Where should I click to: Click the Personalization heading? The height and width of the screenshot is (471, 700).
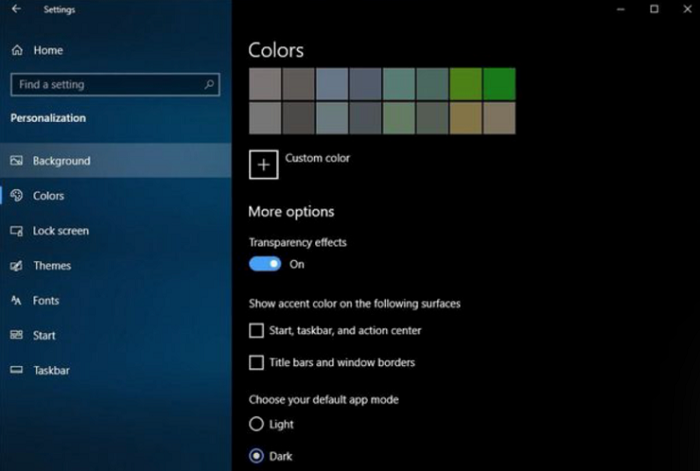pyautogui.click(x=48, y=118)
